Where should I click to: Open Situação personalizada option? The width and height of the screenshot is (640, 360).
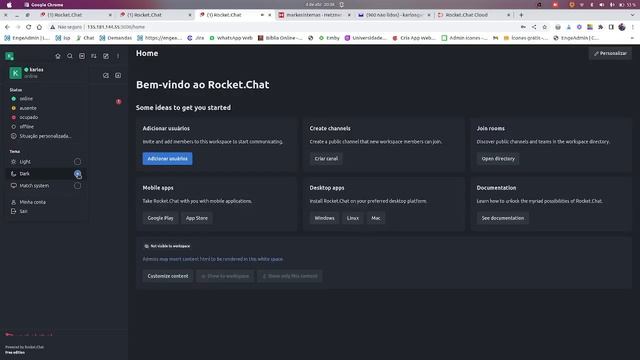point(45,136)
